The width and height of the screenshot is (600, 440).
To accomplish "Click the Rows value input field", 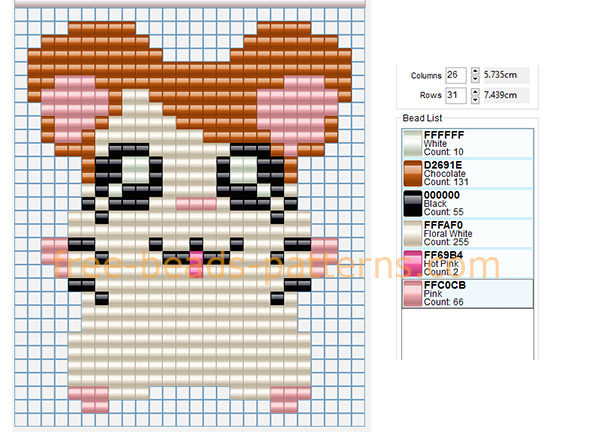I will coord(456,95).
